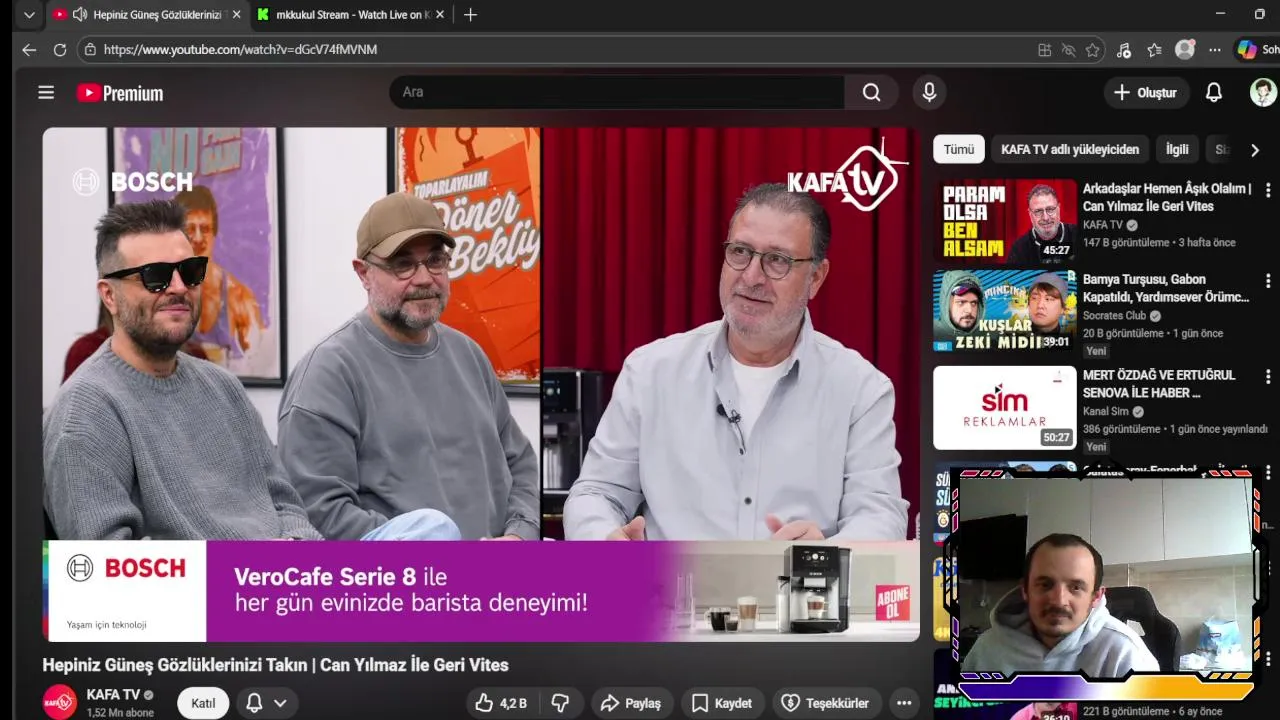View site information lock icon
The image size is (1280, 720).
click(x=90, y=49)
